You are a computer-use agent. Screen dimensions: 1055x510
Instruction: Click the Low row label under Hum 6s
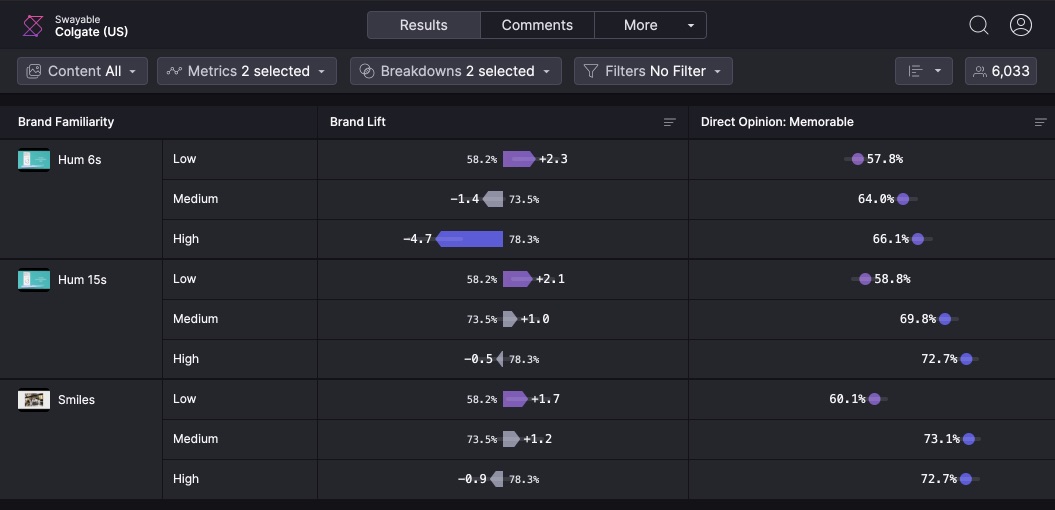[x=184, y=159]
